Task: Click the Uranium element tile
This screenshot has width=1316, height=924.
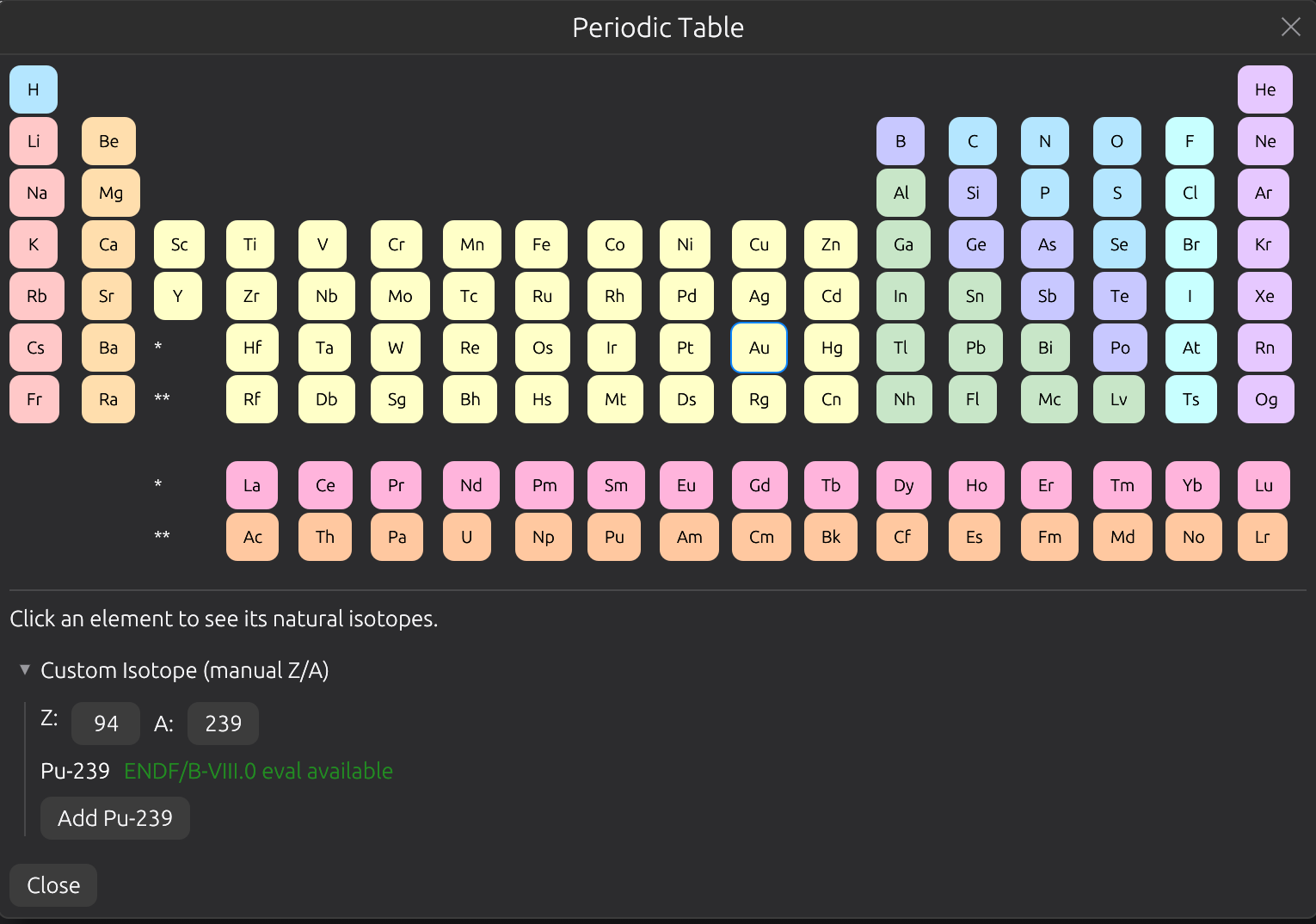Action: point(467,536)
